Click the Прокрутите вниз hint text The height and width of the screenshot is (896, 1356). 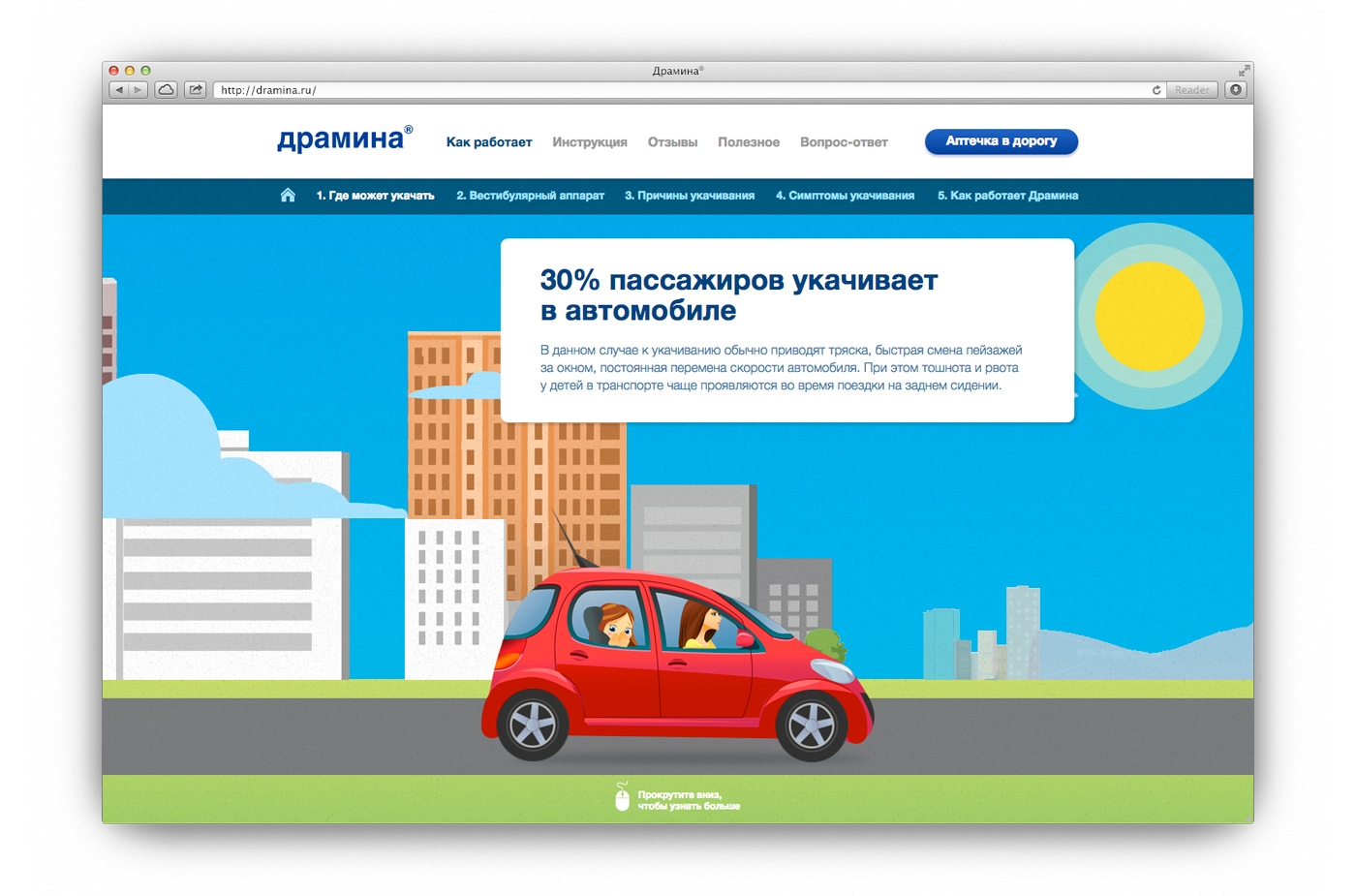tap(689, 800)
